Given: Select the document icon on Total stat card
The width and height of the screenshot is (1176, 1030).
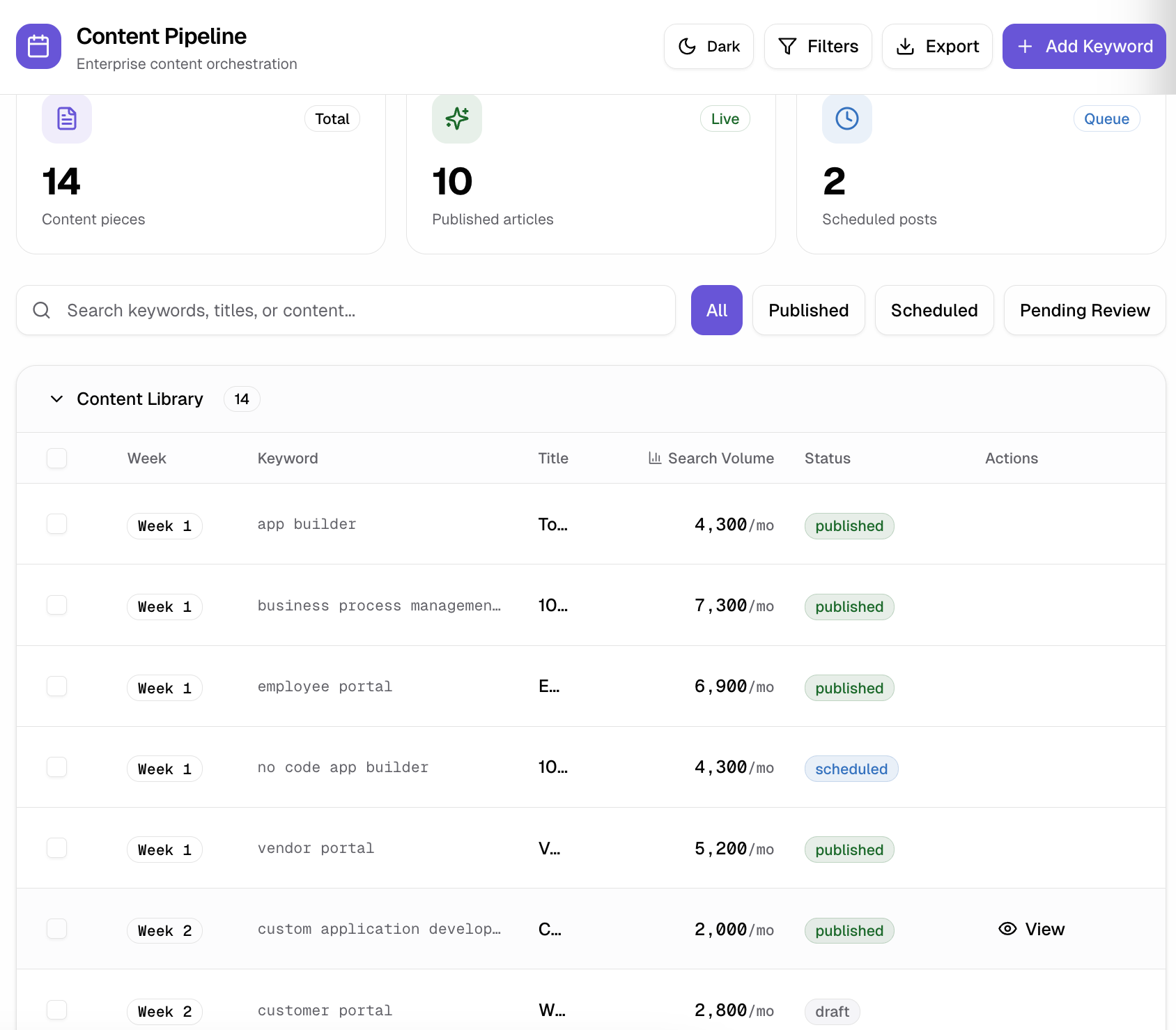Looking at the screenshot, I should tap(66, 118).
